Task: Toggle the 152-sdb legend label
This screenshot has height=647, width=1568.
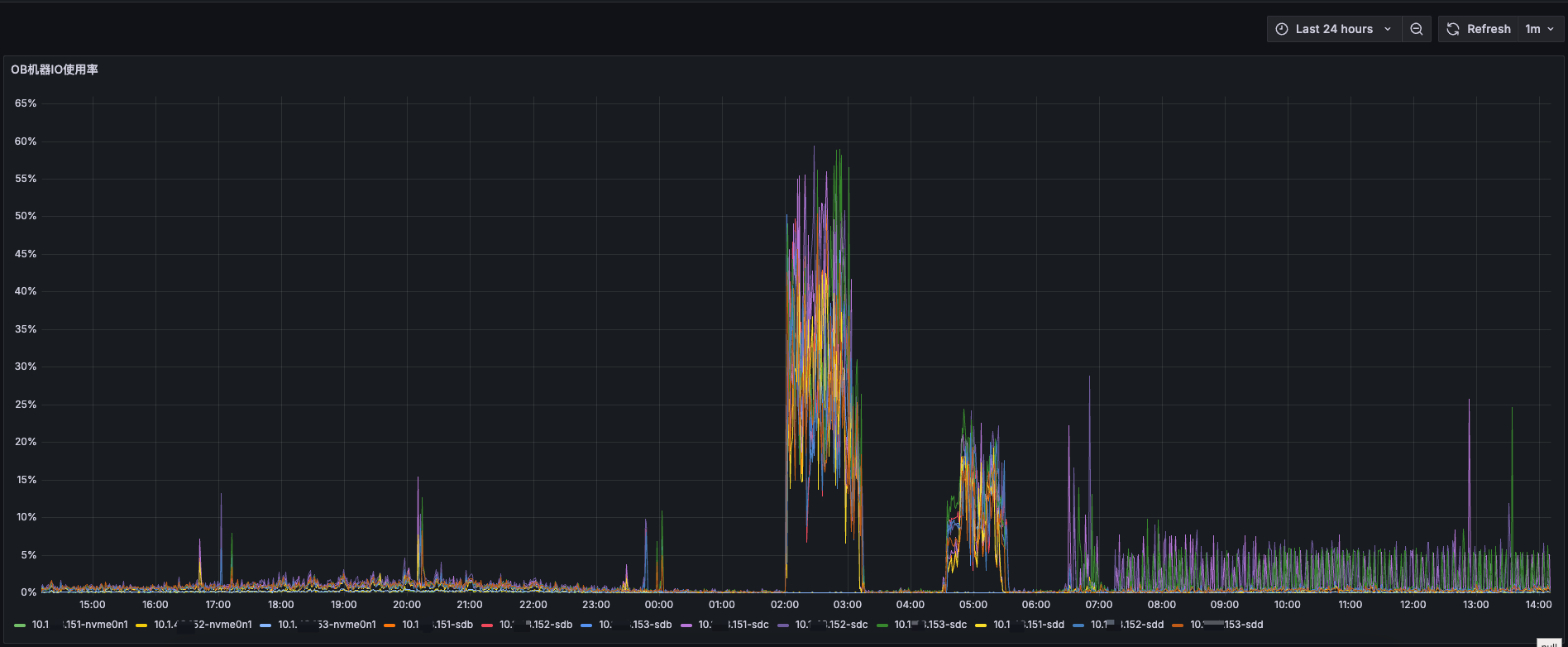Action: tap(536, 625)
